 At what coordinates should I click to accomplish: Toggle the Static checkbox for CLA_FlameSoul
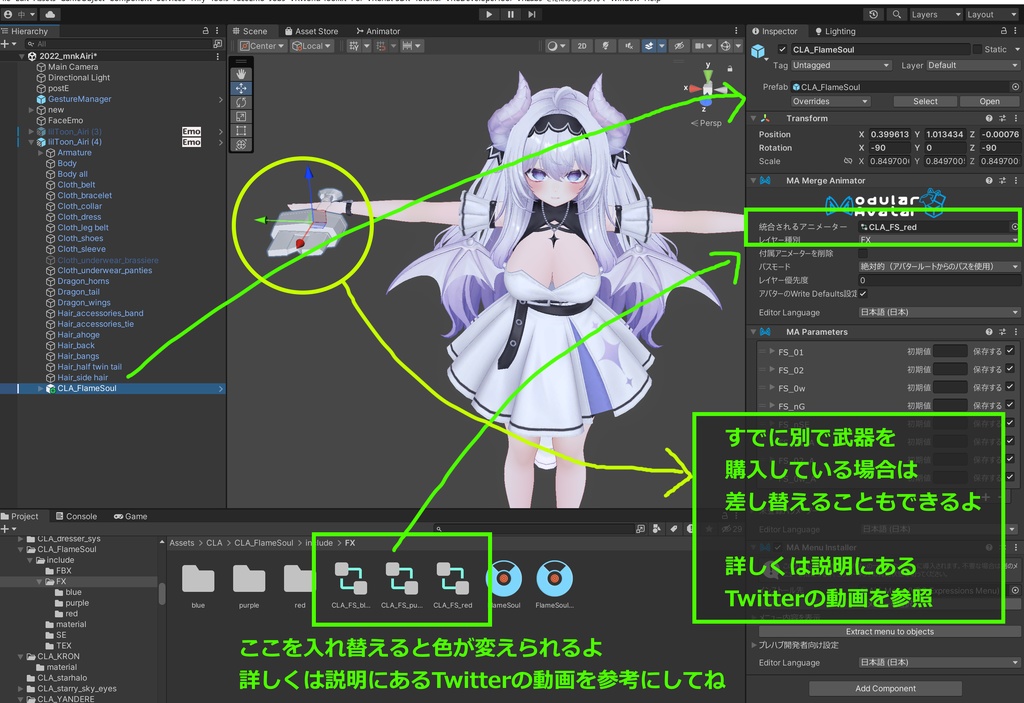[978, 49]
